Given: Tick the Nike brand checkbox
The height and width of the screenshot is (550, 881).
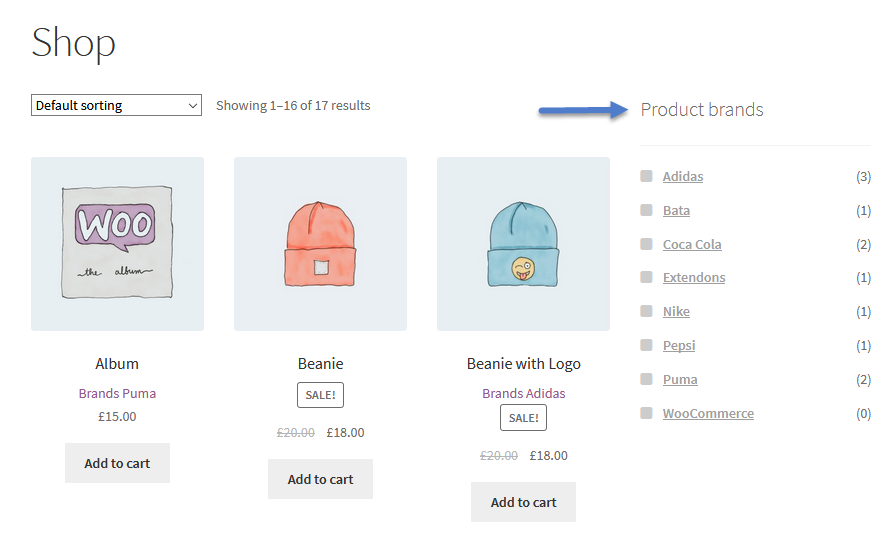Looking at the screenshot, I should pos(646,311).
